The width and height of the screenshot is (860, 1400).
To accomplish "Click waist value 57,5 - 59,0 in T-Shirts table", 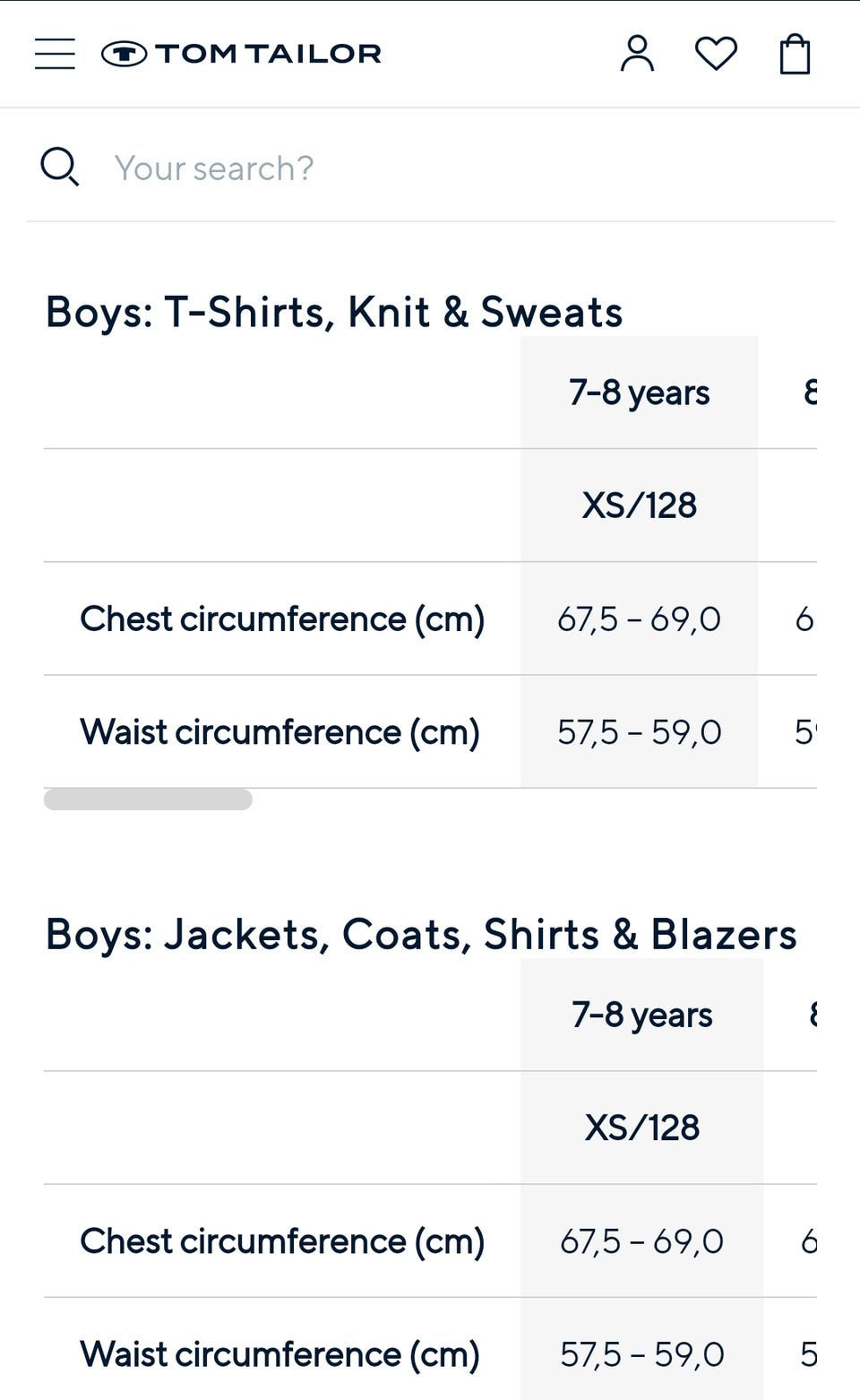I will click(639, 732).
